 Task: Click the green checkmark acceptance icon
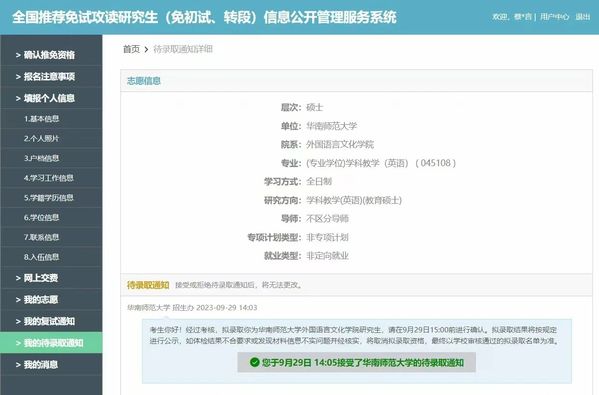[255, 362]
